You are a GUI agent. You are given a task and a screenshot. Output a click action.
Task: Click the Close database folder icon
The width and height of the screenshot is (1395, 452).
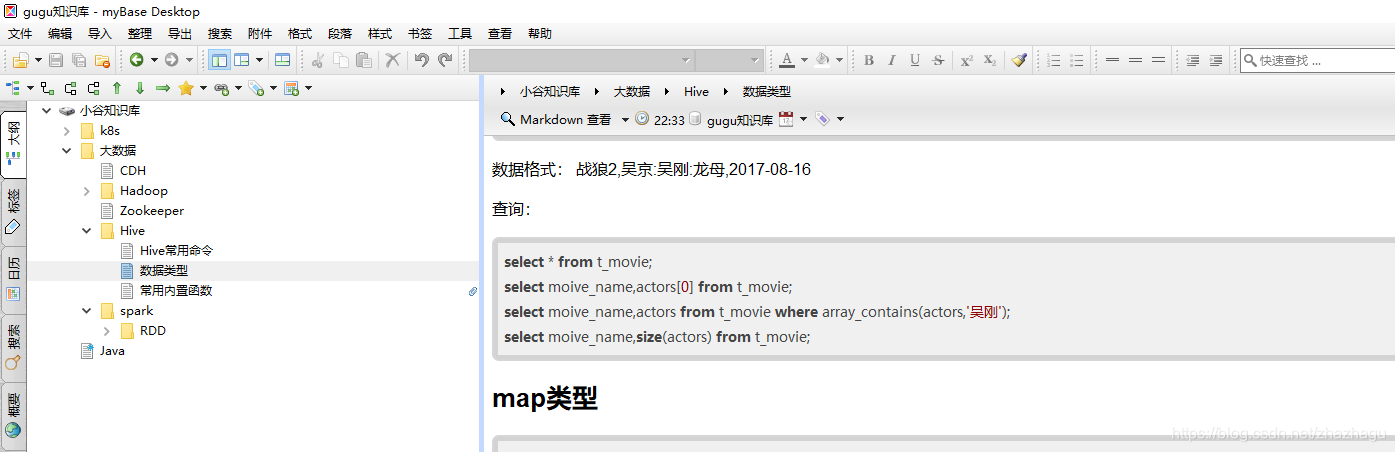104,60
